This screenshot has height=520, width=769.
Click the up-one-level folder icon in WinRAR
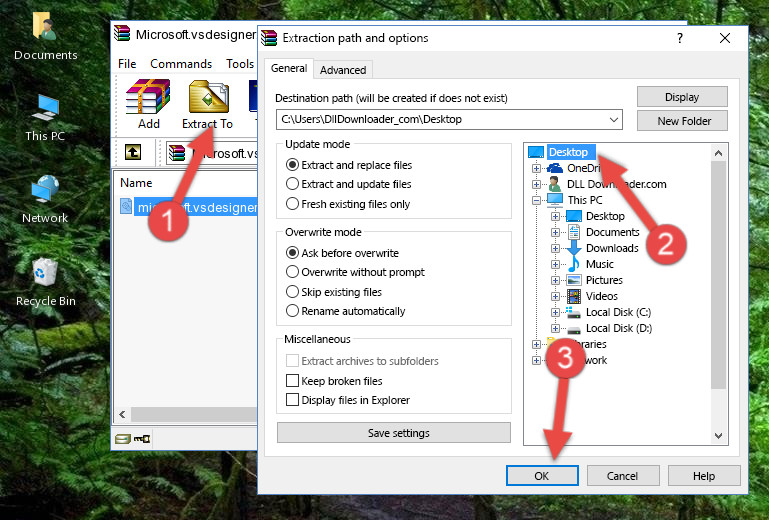coord(133,152)
